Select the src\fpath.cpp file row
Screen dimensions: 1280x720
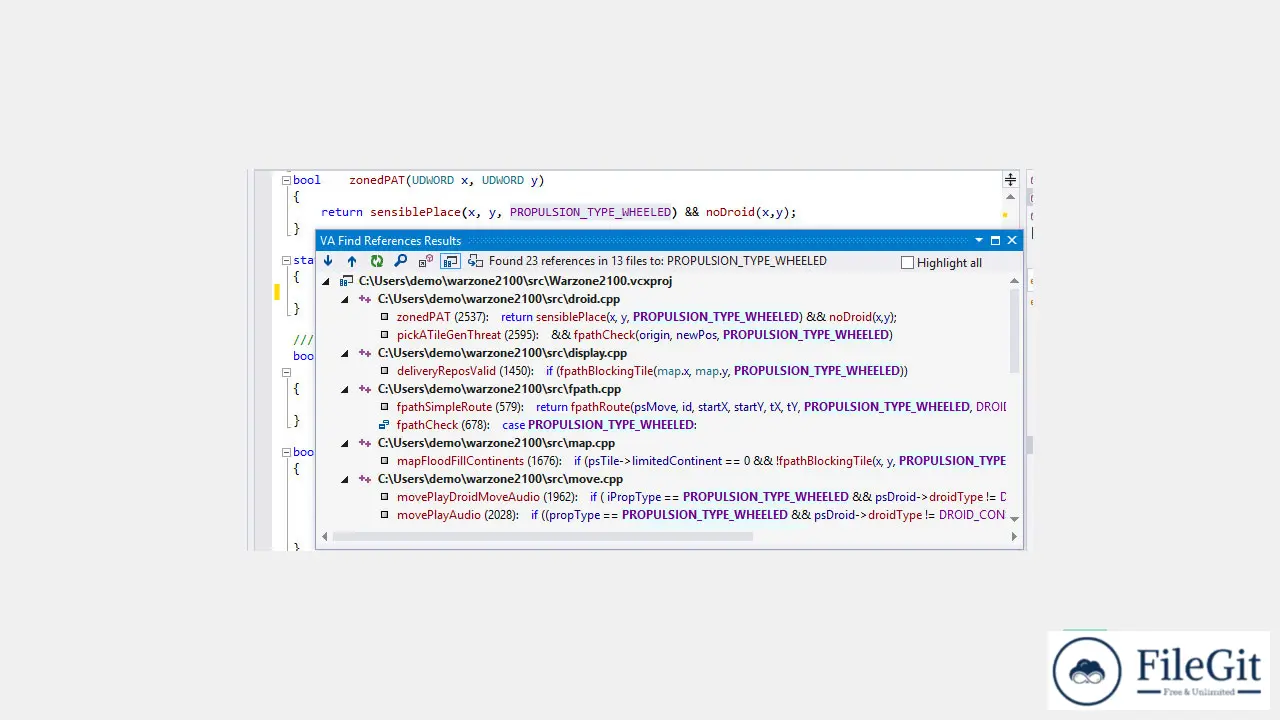tap(499, 389)
